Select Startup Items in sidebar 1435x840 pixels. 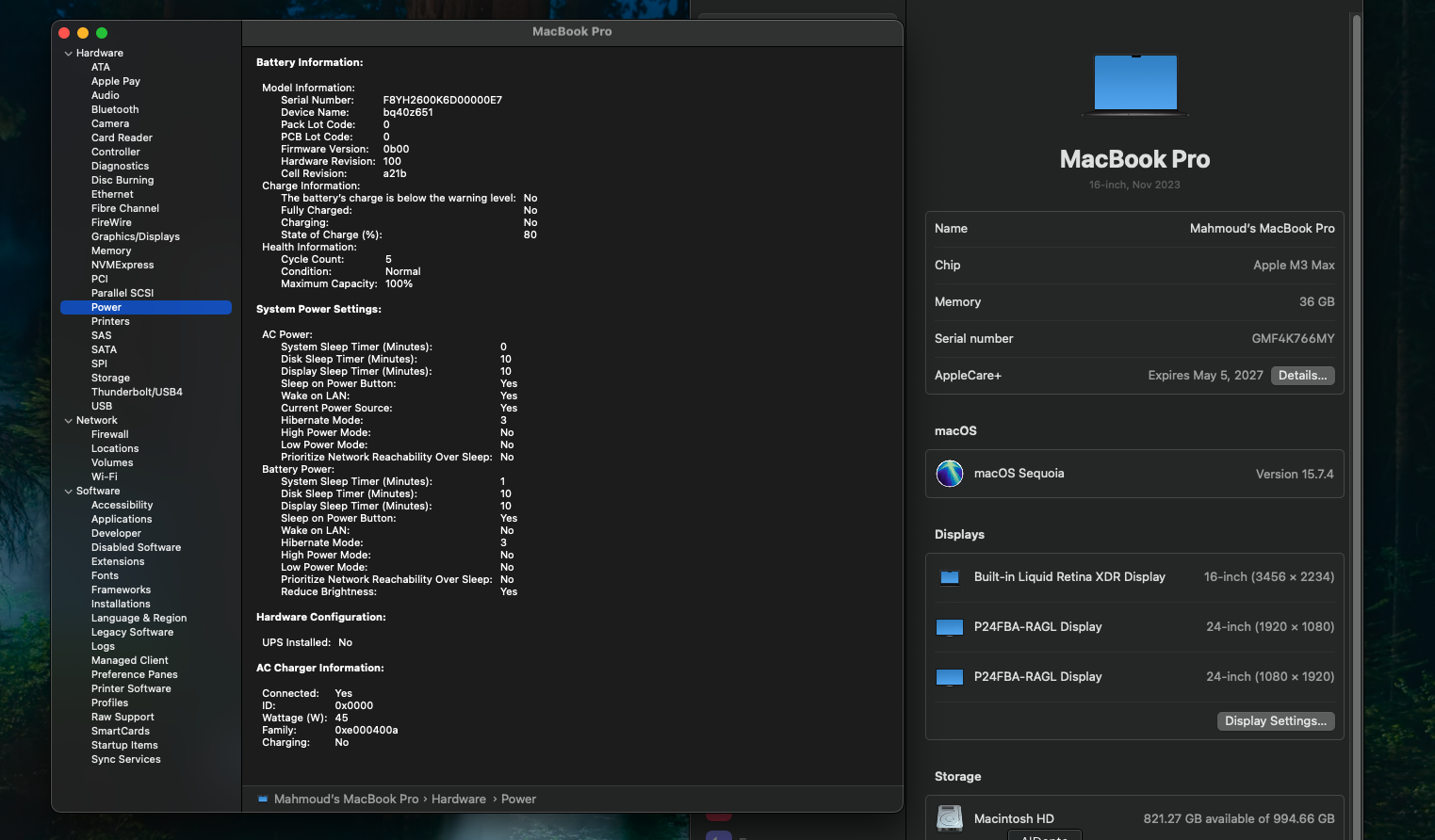coord(124,746)
